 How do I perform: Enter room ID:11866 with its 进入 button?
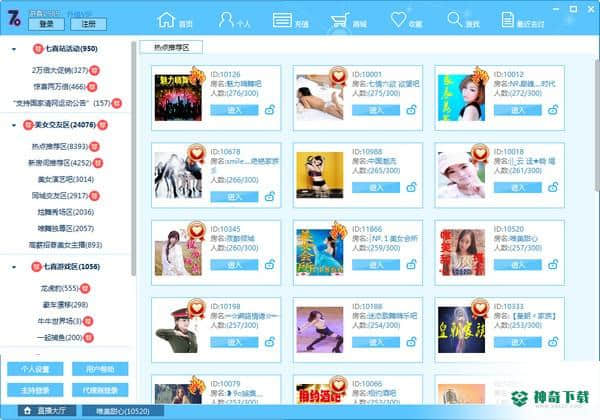[376, 265]
